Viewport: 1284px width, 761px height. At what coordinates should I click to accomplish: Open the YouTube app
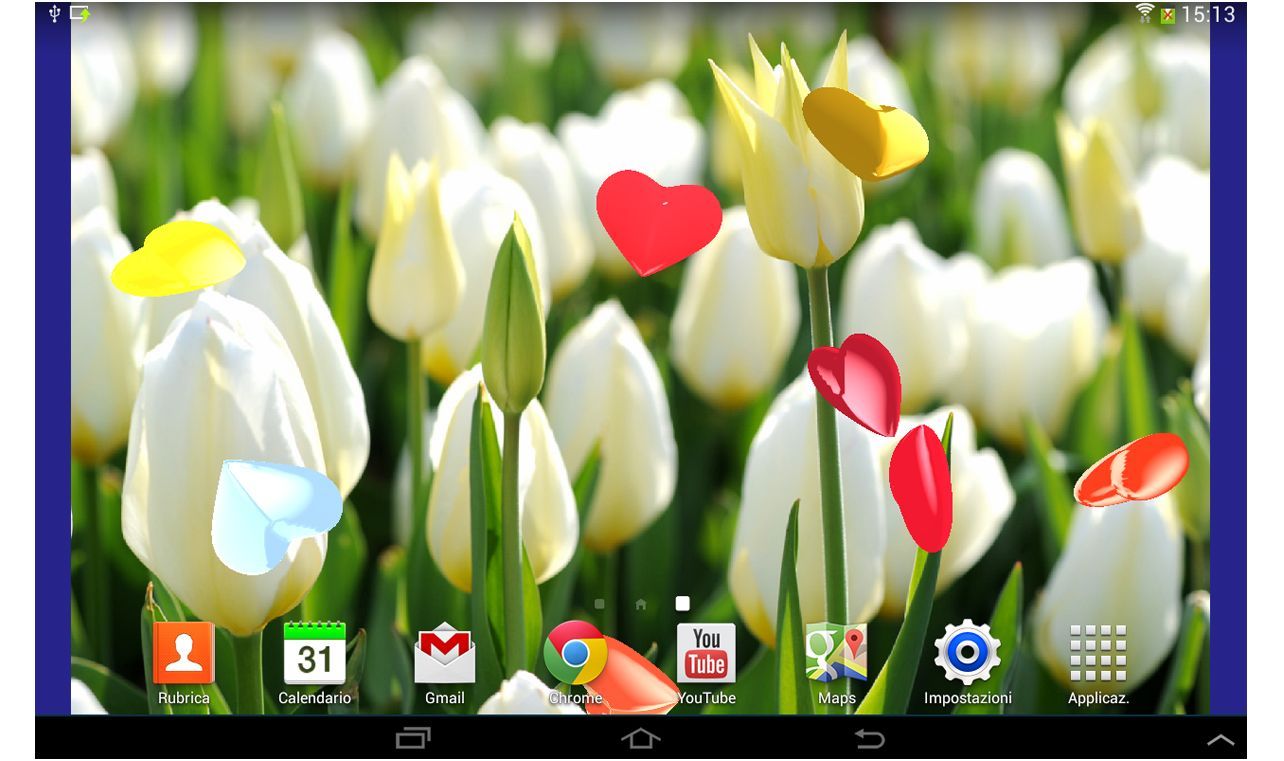pyautogui.click(x=706, y=654)
